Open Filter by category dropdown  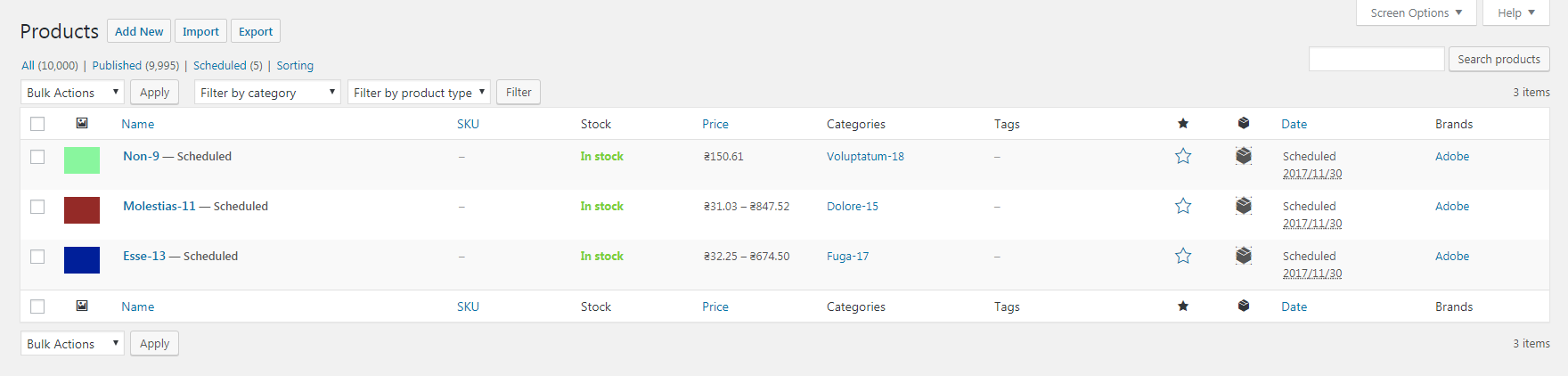[x=267, y=93]
